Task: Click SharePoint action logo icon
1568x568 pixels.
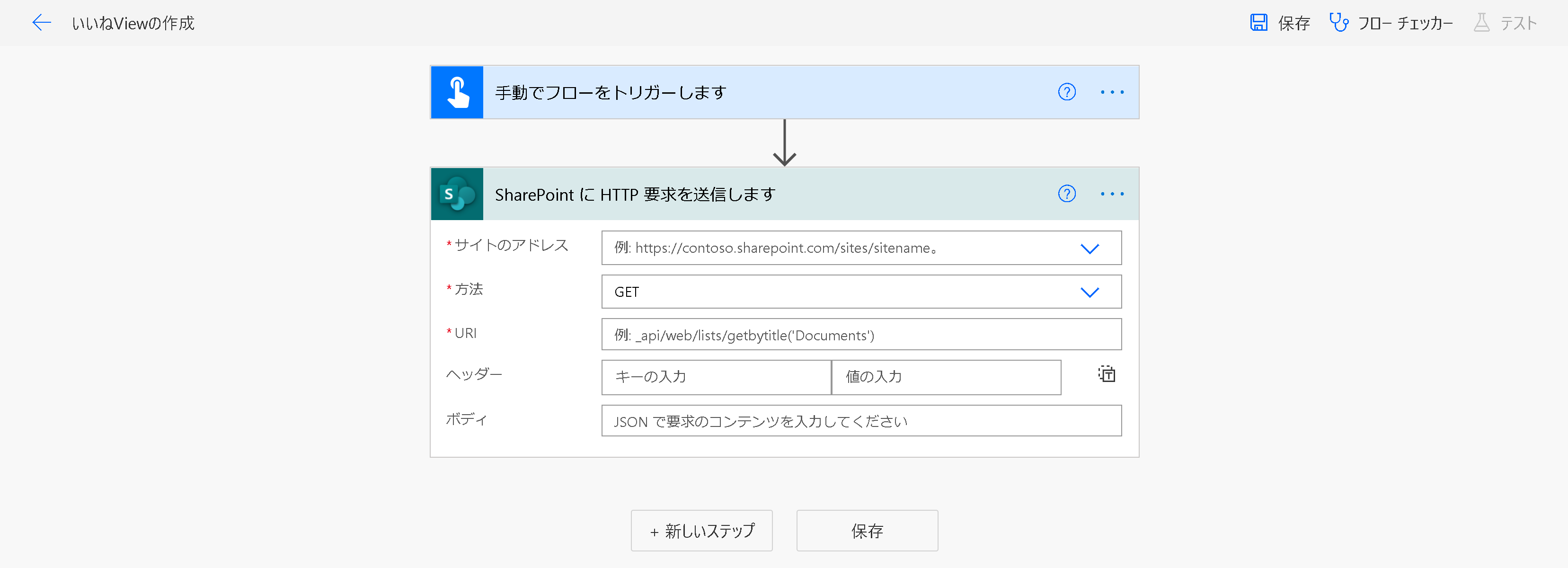Action: coord(457,194)
